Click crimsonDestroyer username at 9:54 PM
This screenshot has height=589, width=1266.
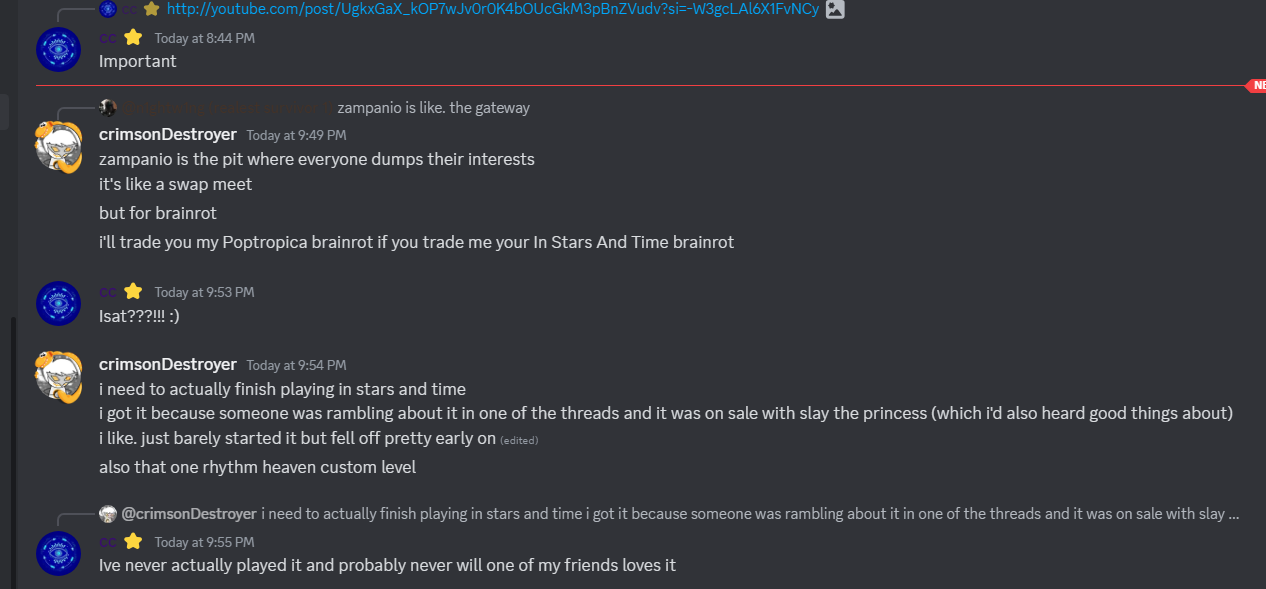click(167, 364)
